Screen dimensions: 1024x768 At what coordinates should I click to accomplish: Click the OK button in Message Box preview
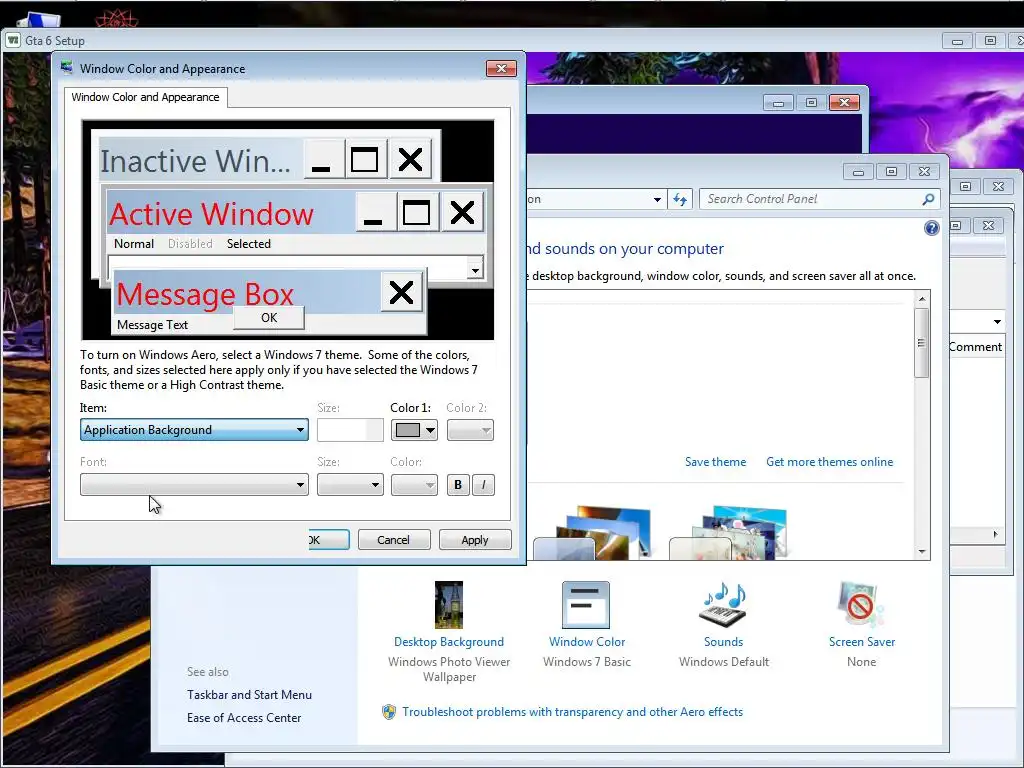[x=269, y=318]
